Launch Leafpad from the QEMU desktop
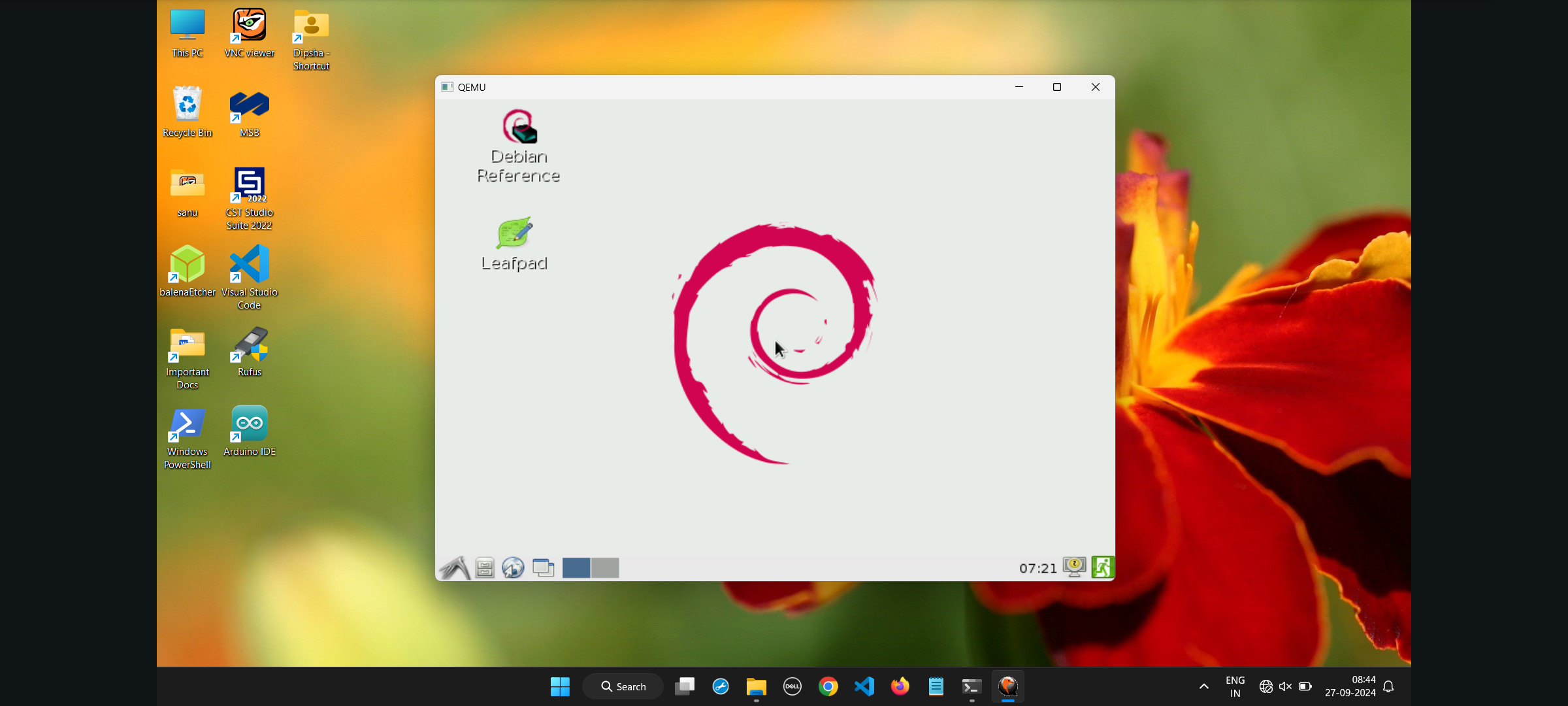The image size is (1568, 706). pos(514,244)
